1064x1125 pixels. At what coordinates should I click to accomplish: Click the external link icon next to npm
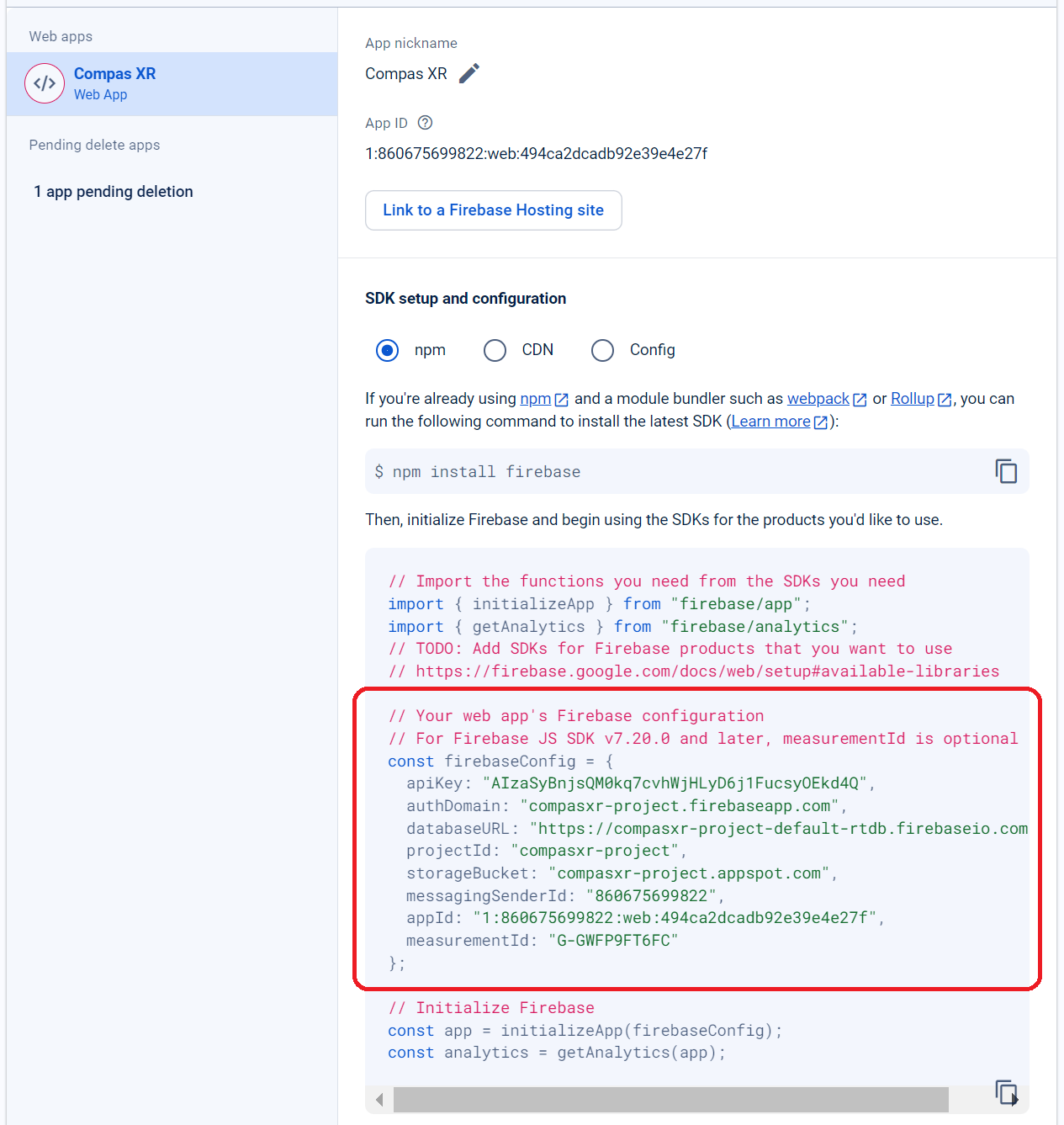tap(560, 399)
